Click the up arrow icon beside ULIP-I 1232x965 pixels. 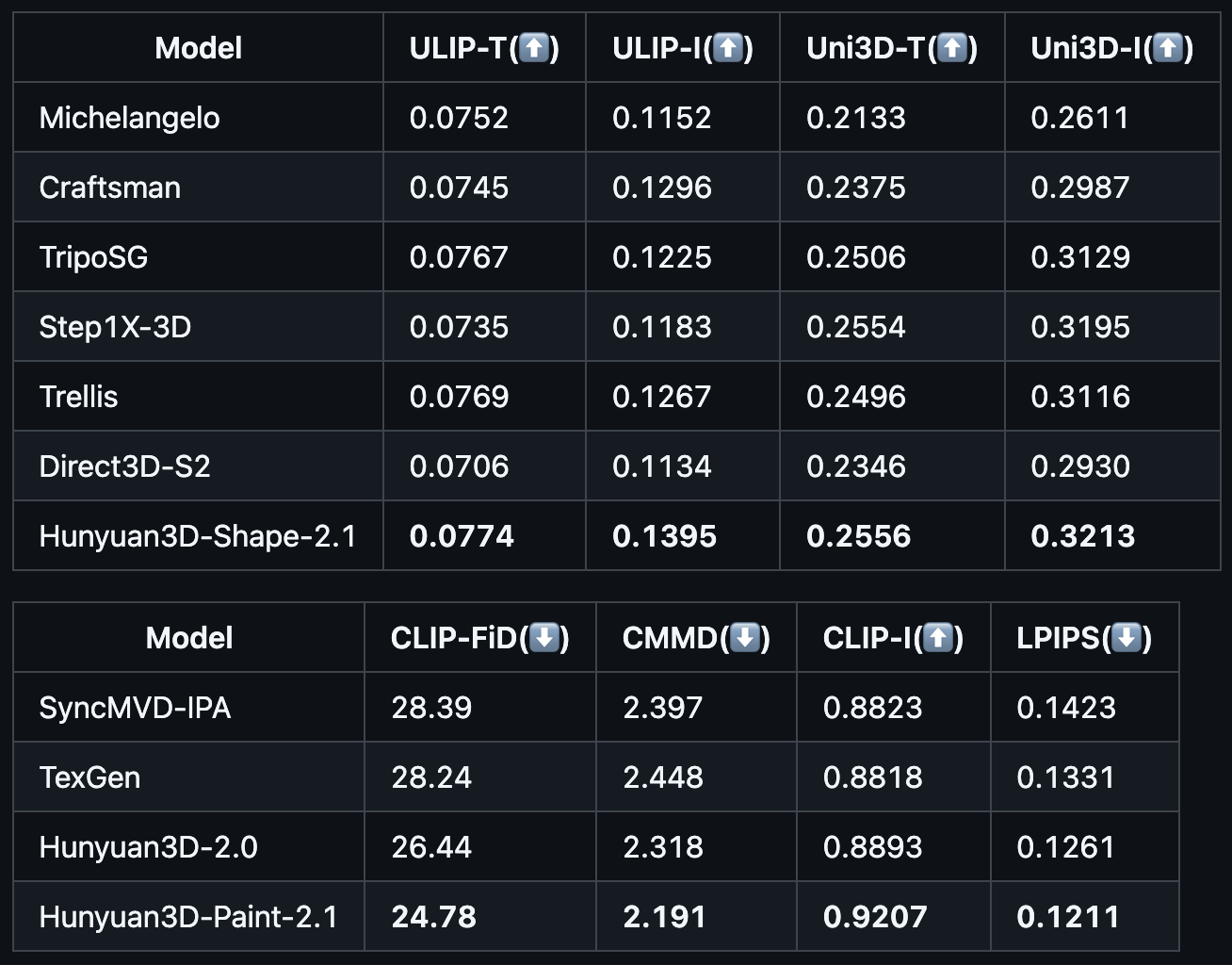coord(728,48)
